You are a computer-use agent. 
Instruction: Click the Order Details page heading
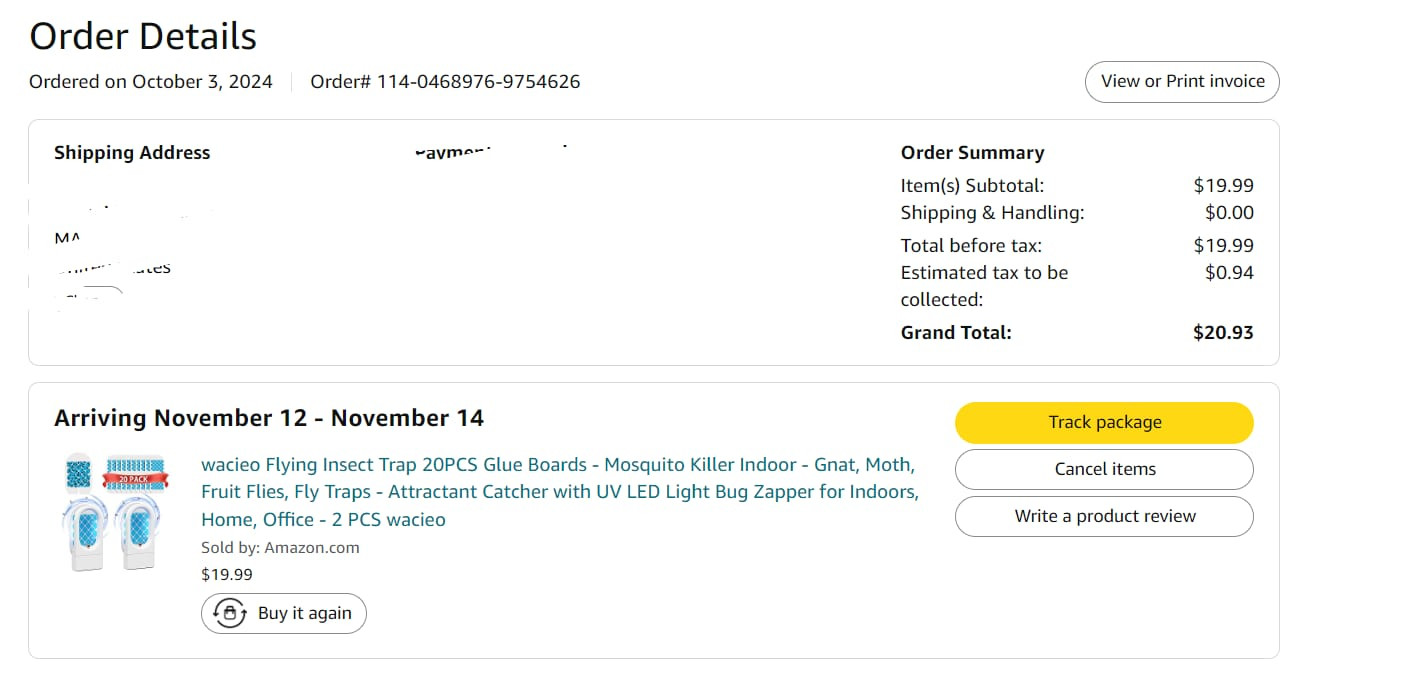pyautogui.click(x=143, y=37)
